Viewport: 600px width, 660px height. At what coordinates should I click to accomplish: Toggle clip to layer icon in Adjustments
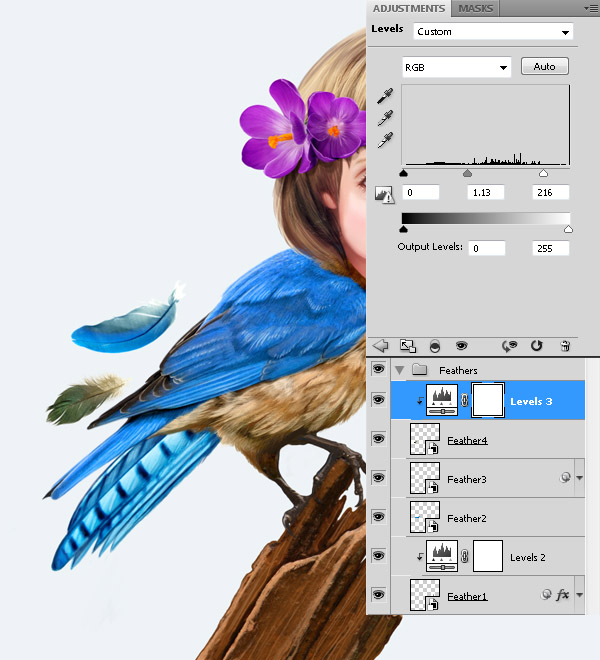(435, 346)
